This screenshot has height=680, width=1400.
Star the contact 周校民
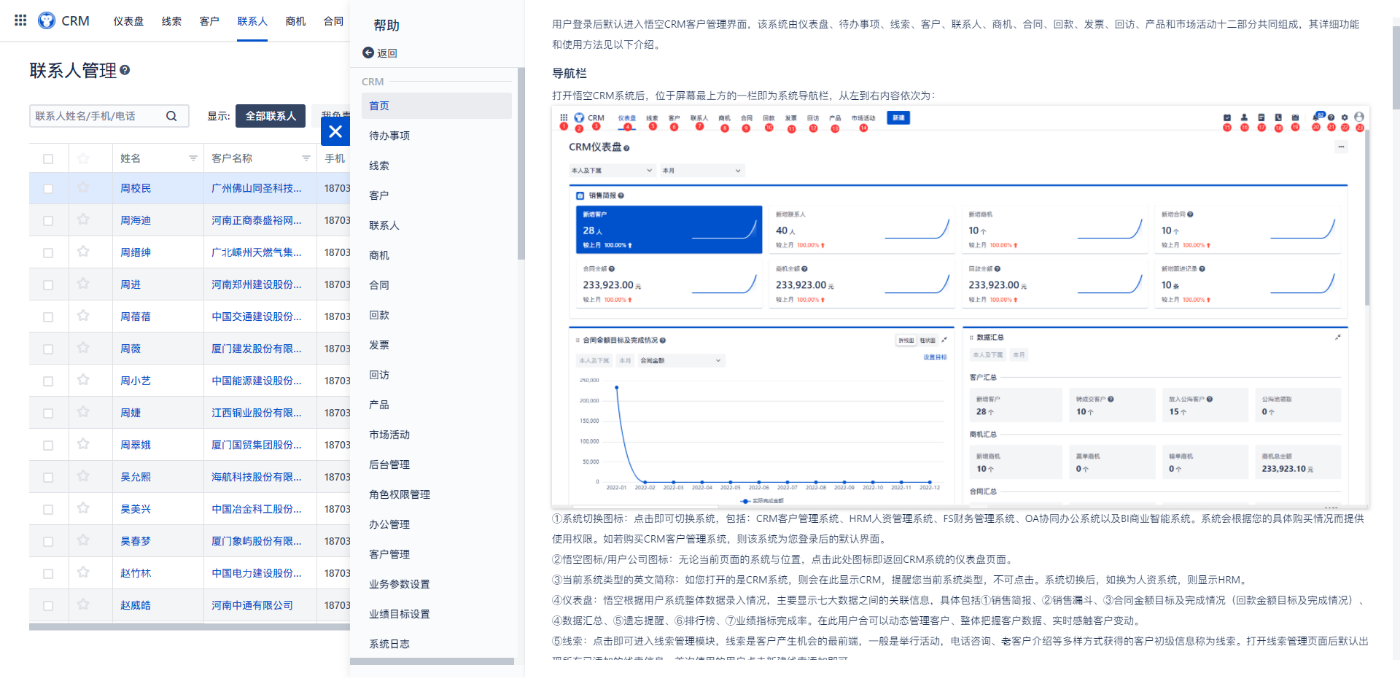pyautogui.click(x=83, y=188)
